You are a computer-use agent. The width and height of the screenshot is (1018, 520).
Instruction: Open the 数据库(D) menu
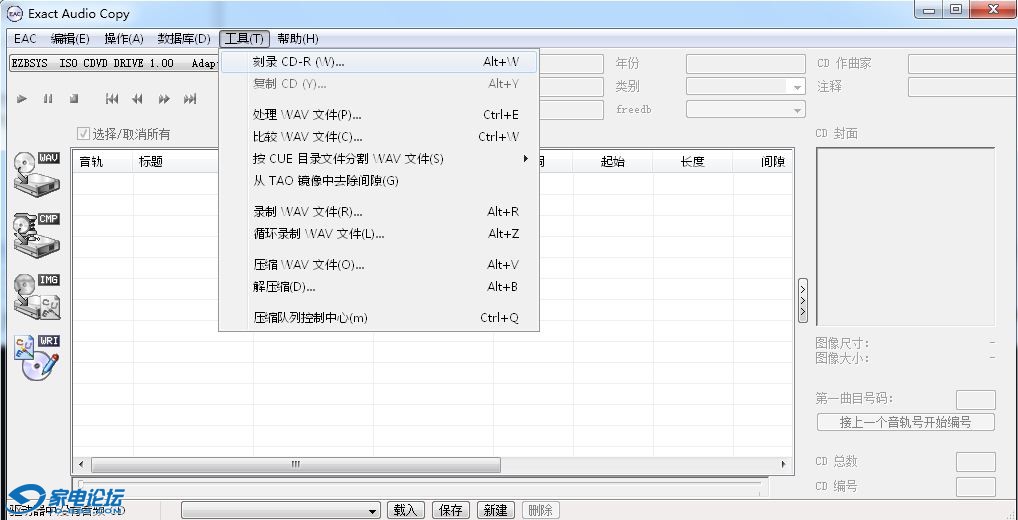(184, 39)
